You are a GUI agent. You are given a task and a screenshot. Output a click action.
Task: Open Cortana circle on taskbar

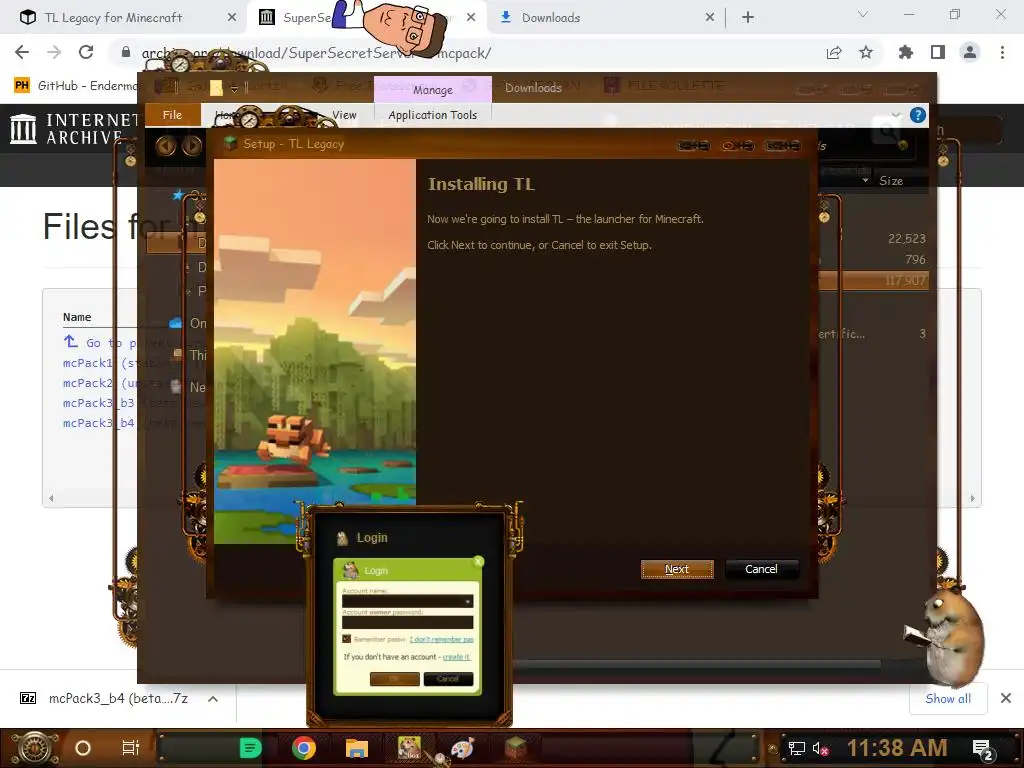[83, 748]
